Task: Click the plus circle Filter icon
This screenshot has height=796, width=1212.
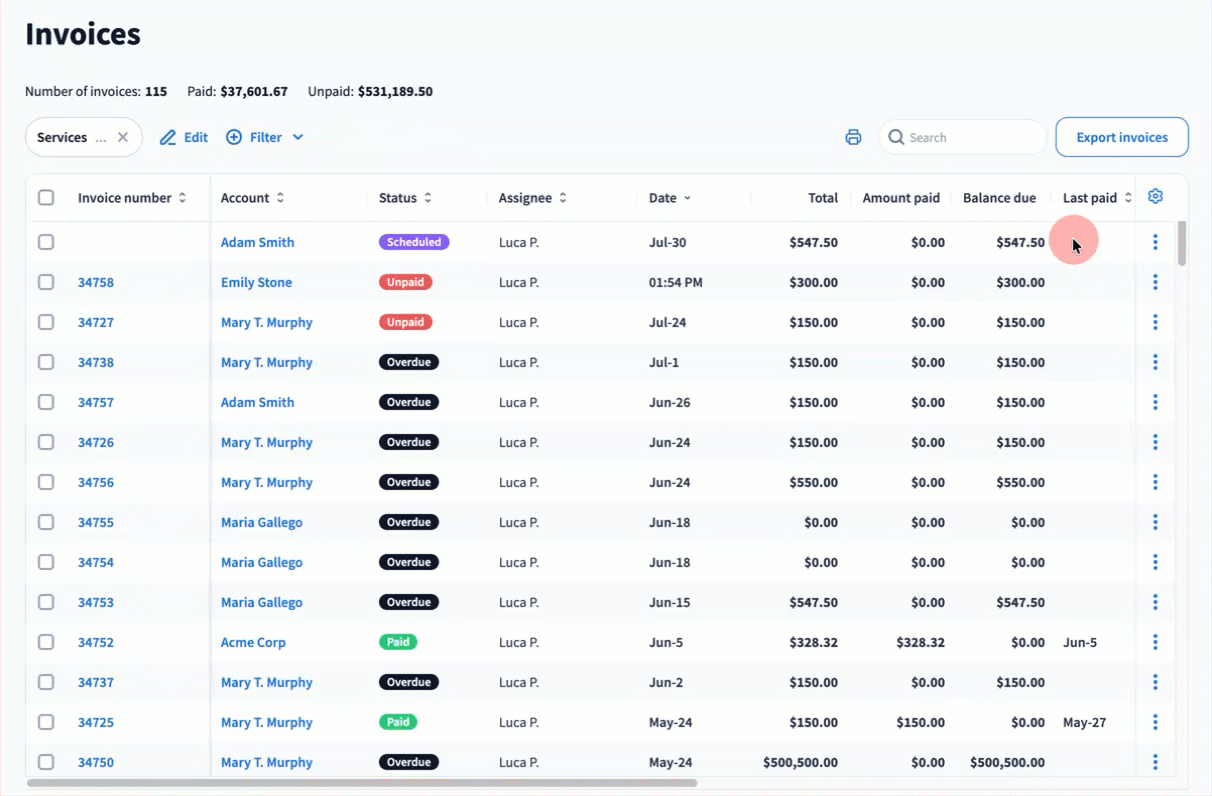Action: click(x=234, y=137)
